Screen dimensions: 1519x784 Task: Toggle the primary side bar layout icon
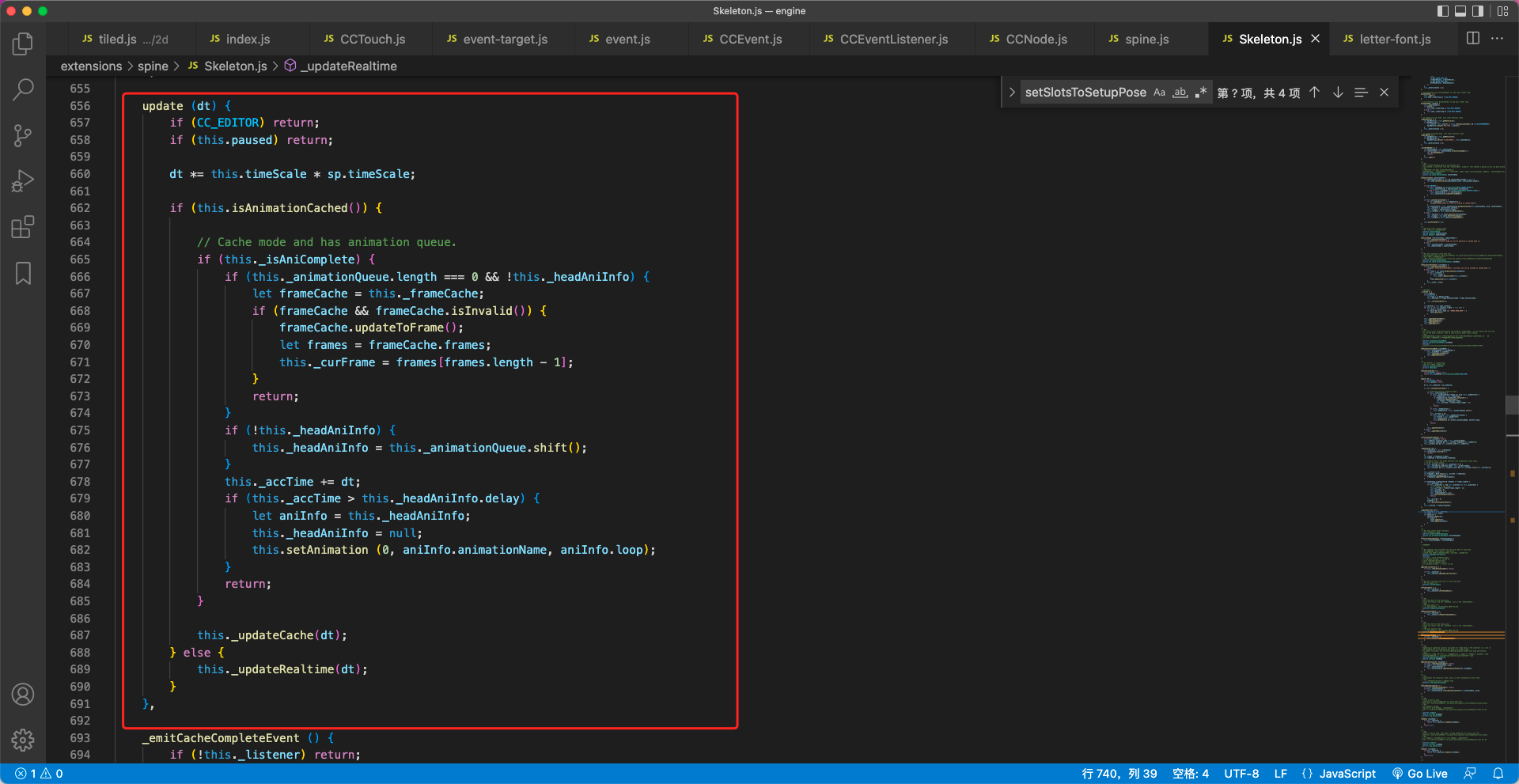pyautogui.click(x=1443, y=11)
